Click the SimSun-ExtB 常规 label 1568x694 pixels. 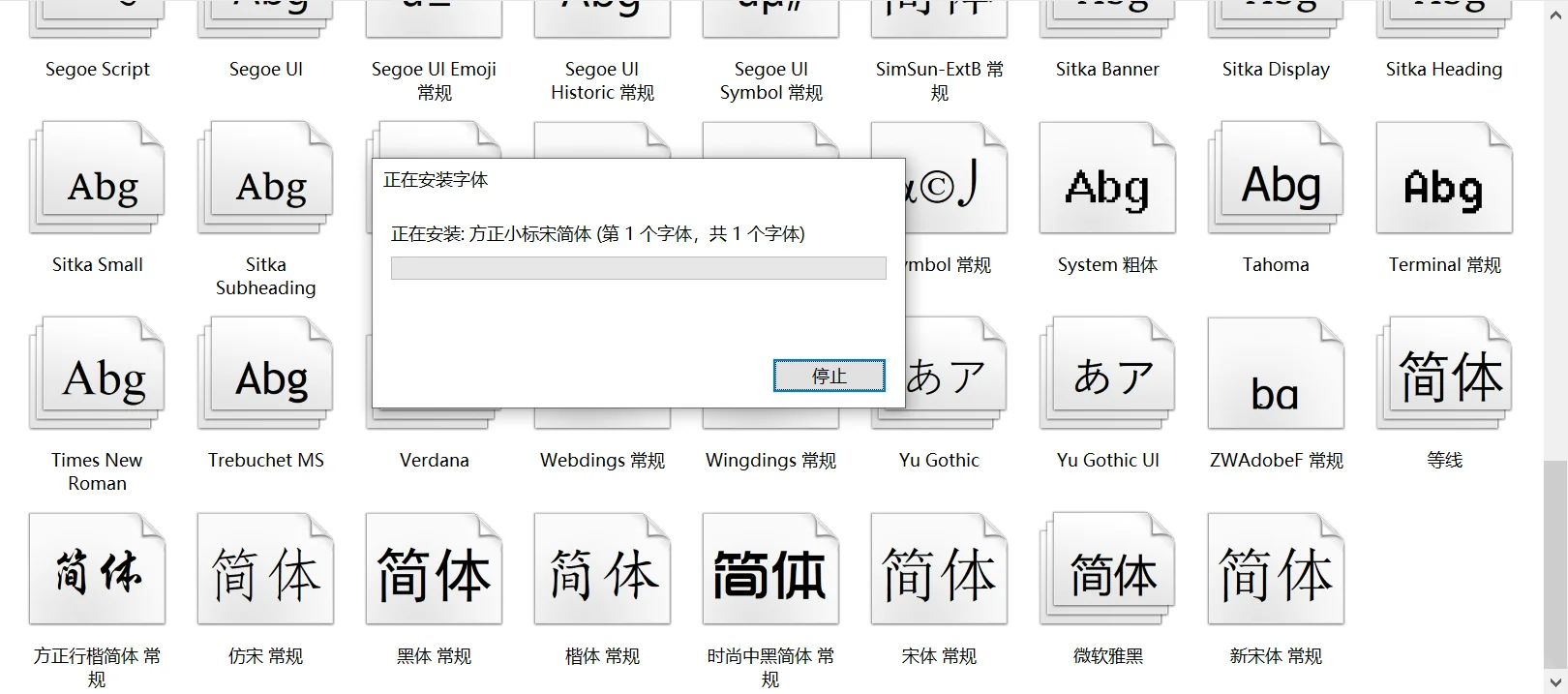pyautogui.click(x=940, y=81)
